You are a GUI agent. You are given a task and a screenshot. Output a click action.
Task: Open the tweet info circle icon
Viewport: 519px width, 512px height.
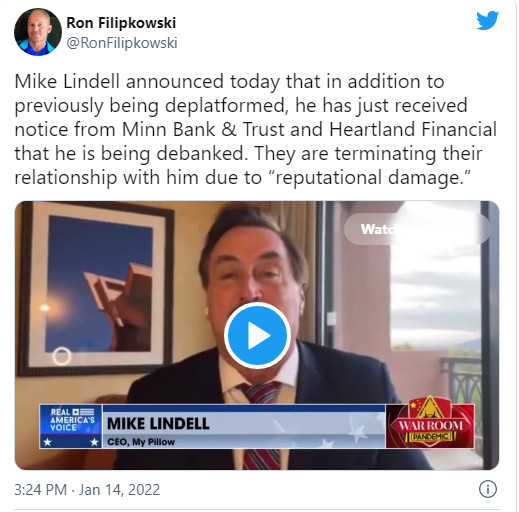[488, 489]
